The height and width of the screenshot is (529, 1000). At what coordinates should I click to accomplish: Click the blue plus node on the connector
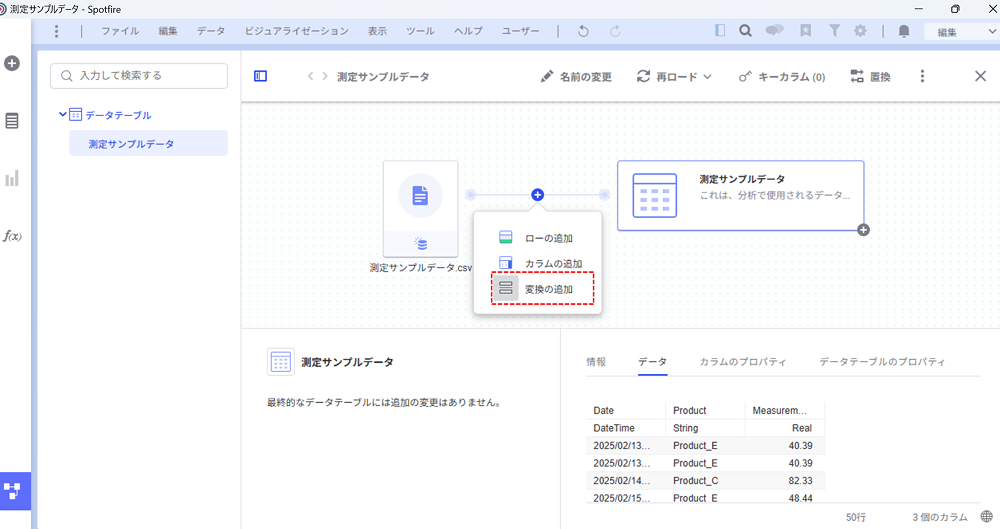[537, 195]
